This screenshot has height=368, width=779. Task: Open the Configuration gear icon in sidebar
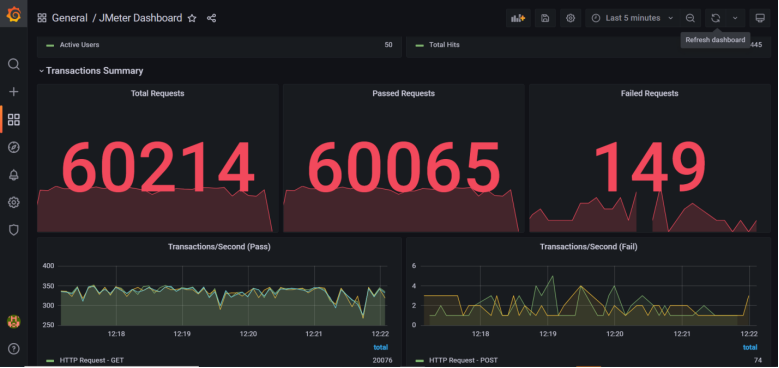click(14, 202)
